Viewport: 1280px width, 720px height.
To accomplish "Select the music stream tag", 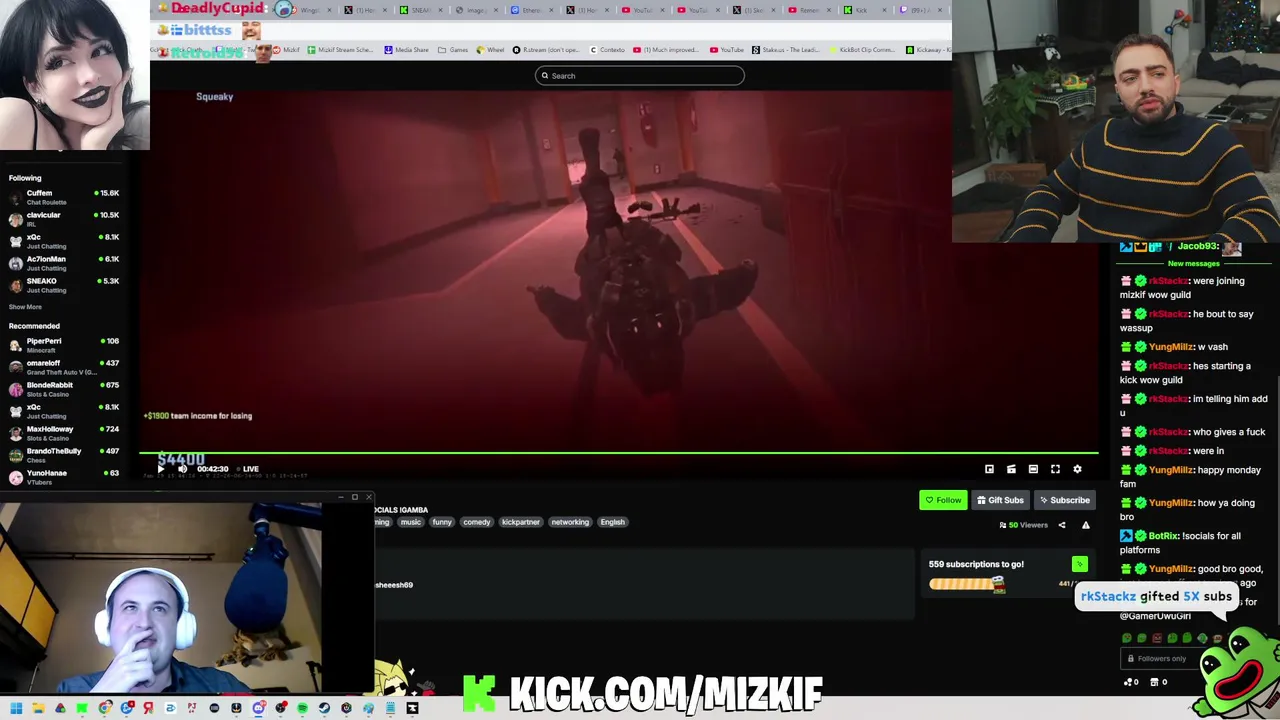I will (x=411, y=522).
